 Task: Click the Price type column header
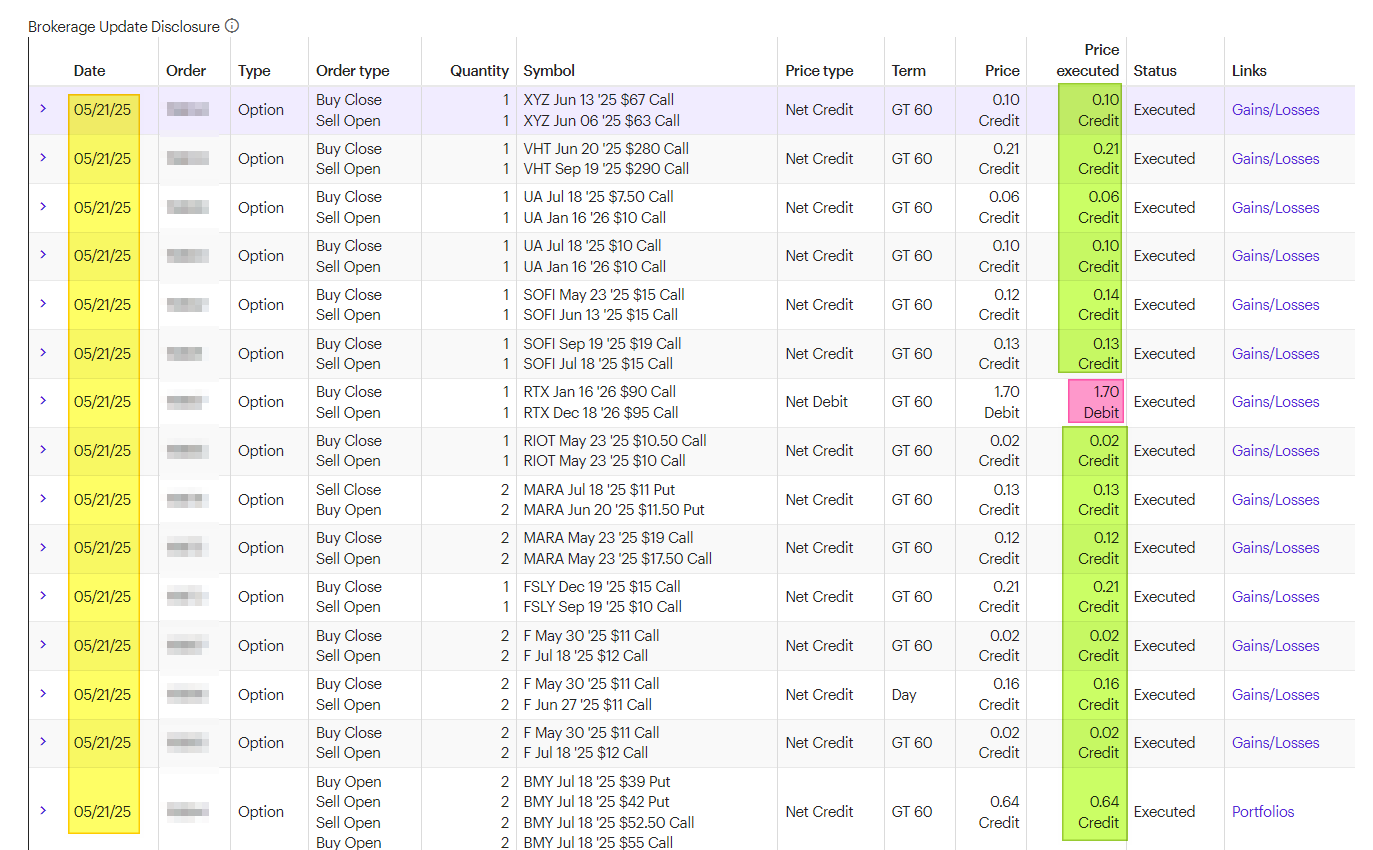coord(819,71)
